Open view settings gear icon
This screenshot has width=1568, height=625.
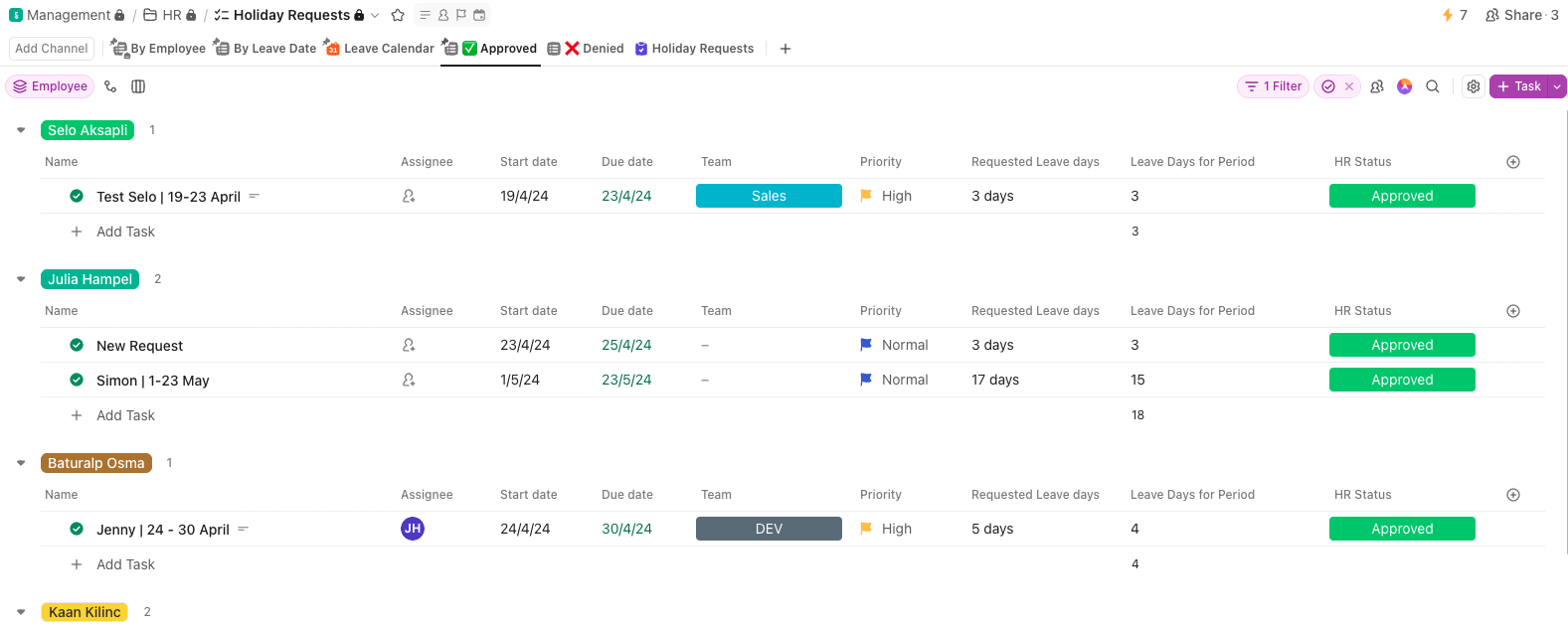tap(1474, 86)
